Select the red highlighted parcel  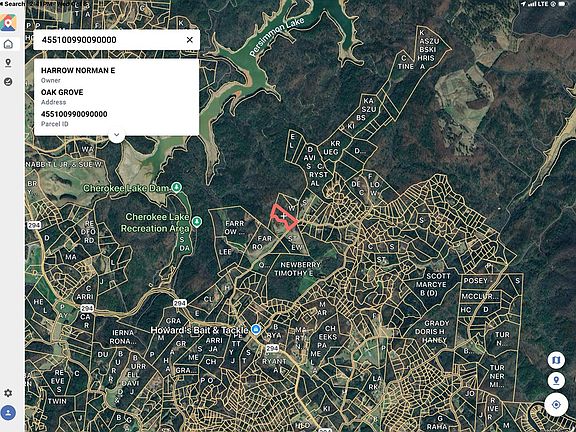point(284,217)
